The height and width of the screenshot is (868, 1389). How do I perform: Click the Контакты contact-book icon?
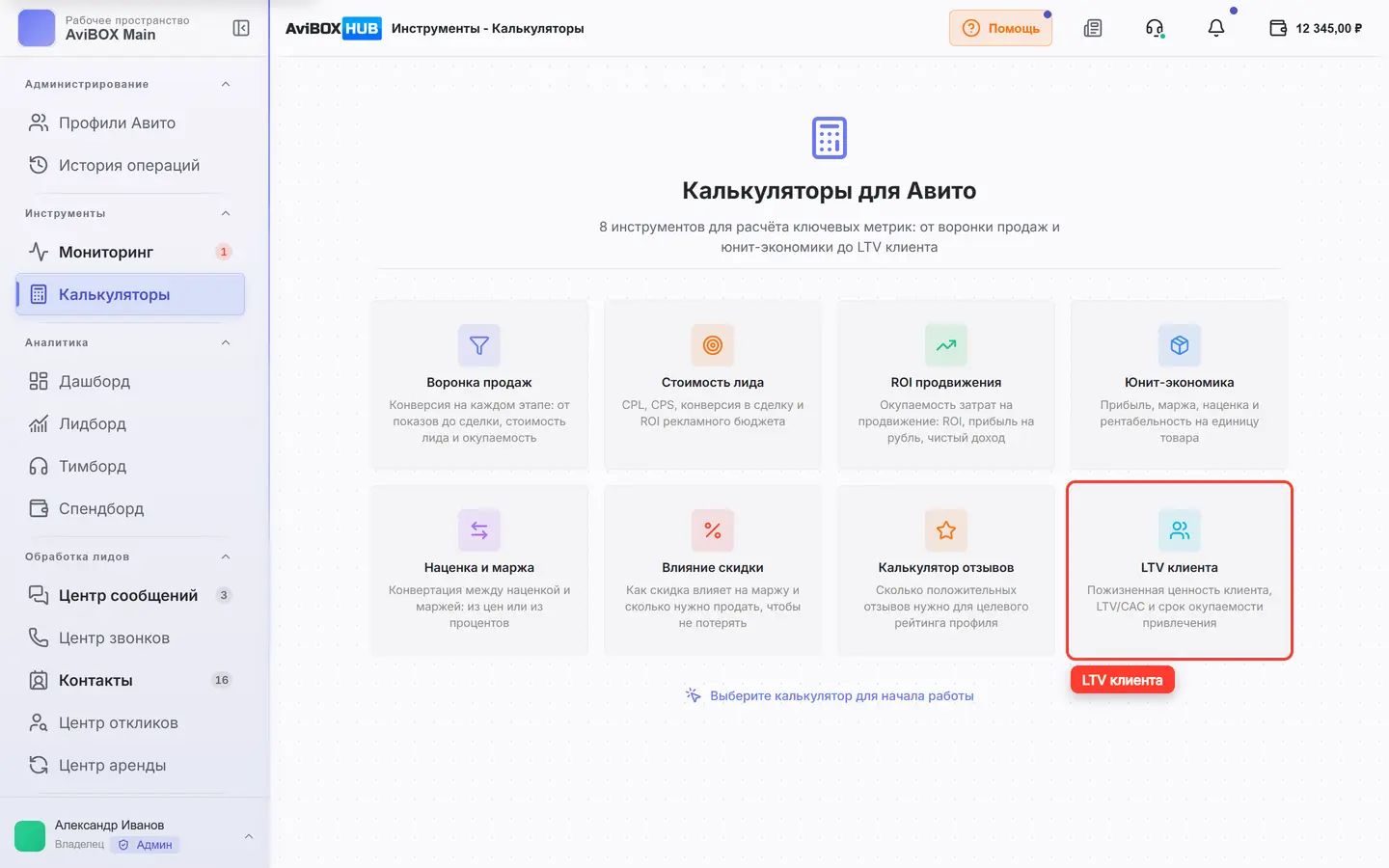coord(39,680)
